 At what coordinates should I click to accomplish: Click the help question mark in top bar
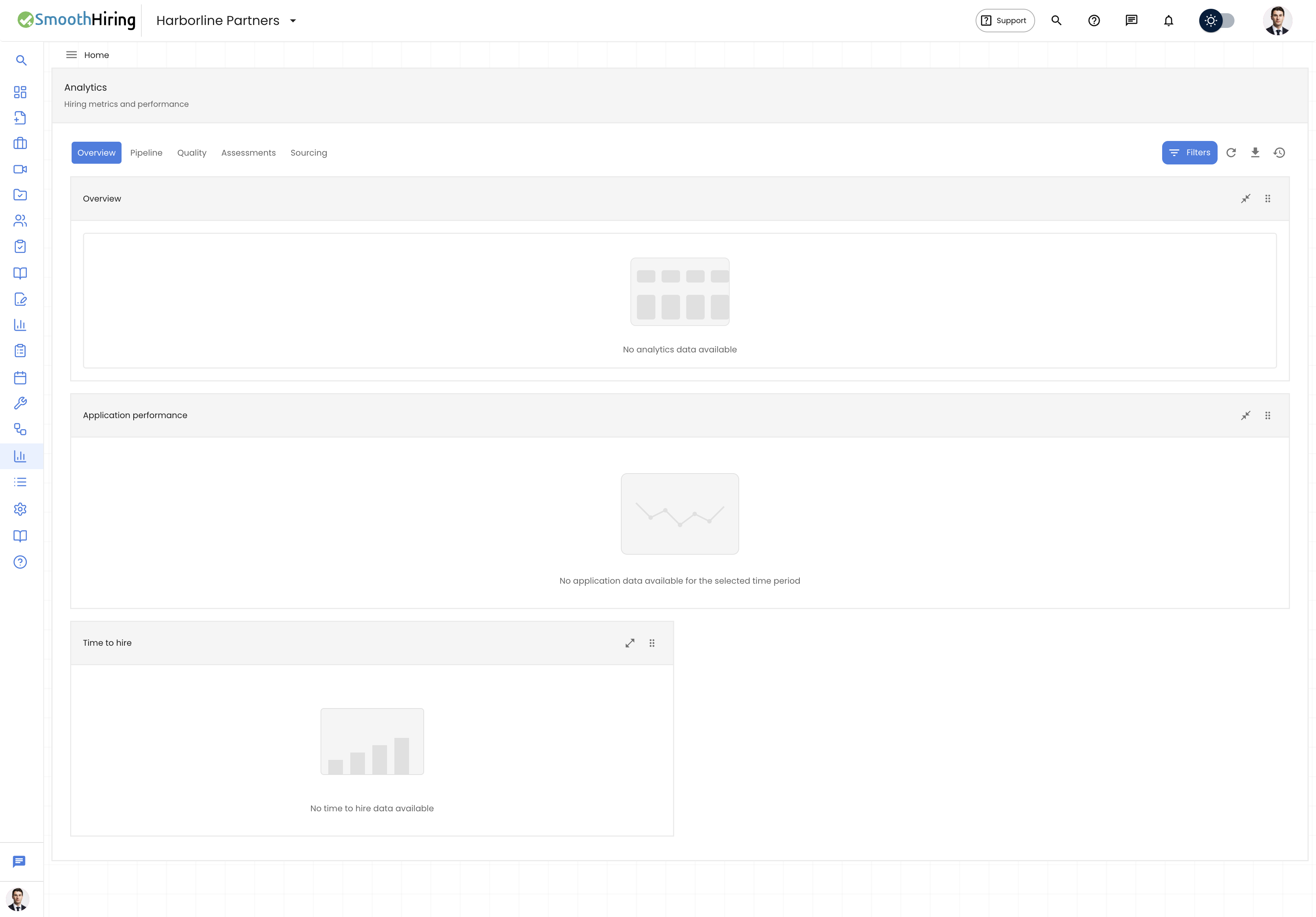pos(1094,21)
